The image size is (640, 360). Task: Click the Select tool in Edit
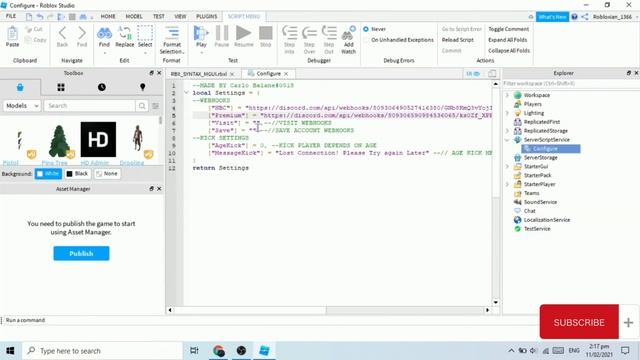(145, 36)
